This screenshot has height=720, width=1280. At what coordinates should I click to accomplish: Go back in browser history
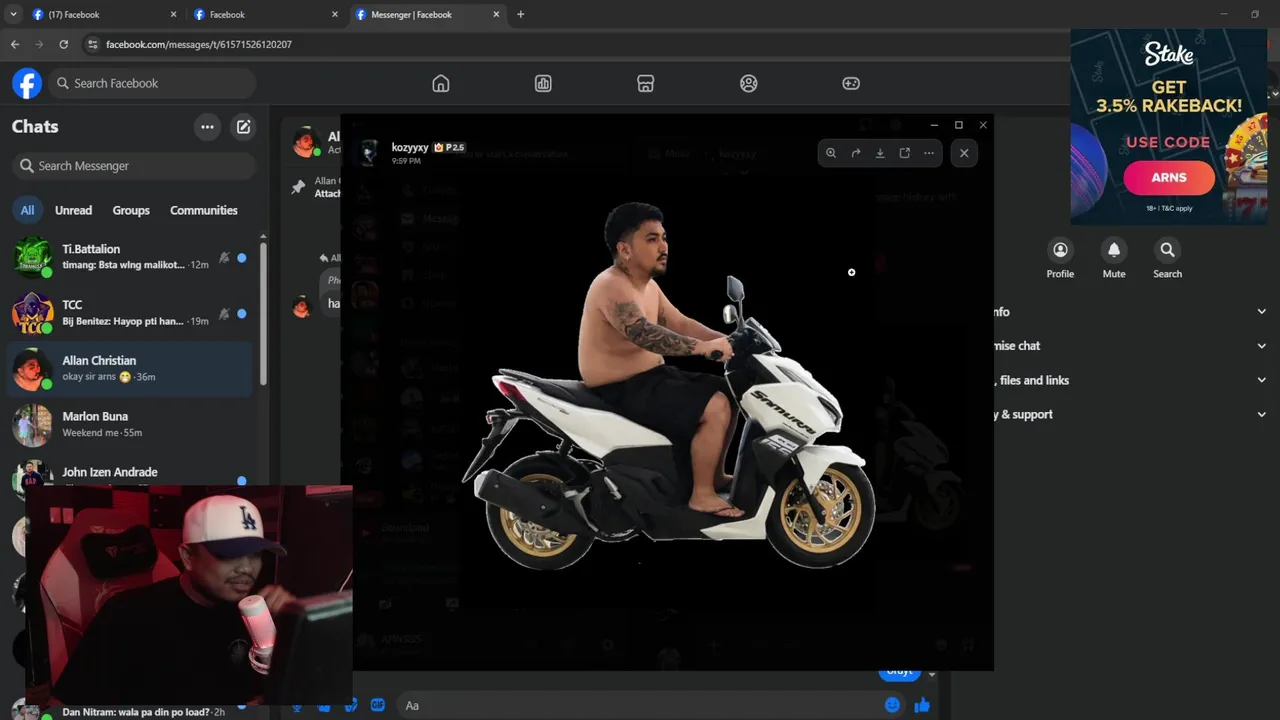15,44
